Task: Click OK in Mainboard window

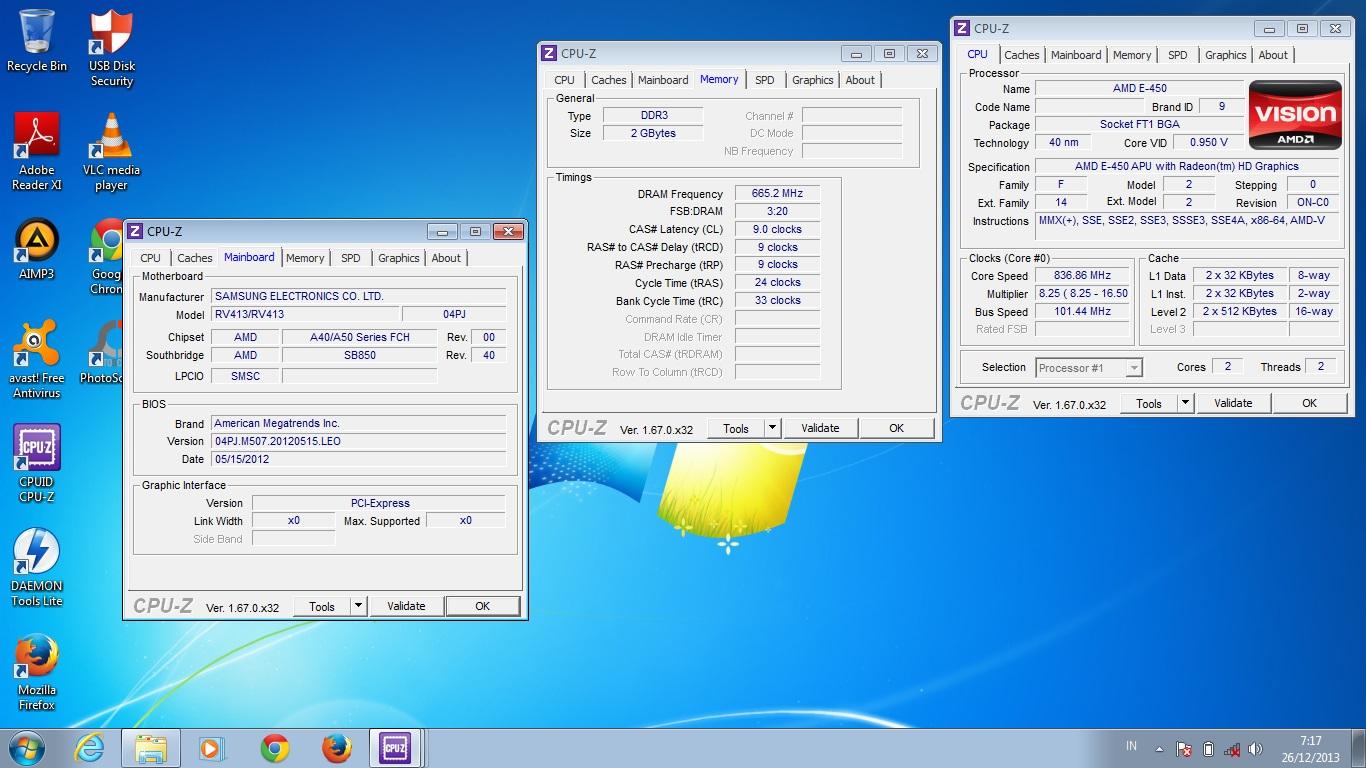Action: (482, 606)
